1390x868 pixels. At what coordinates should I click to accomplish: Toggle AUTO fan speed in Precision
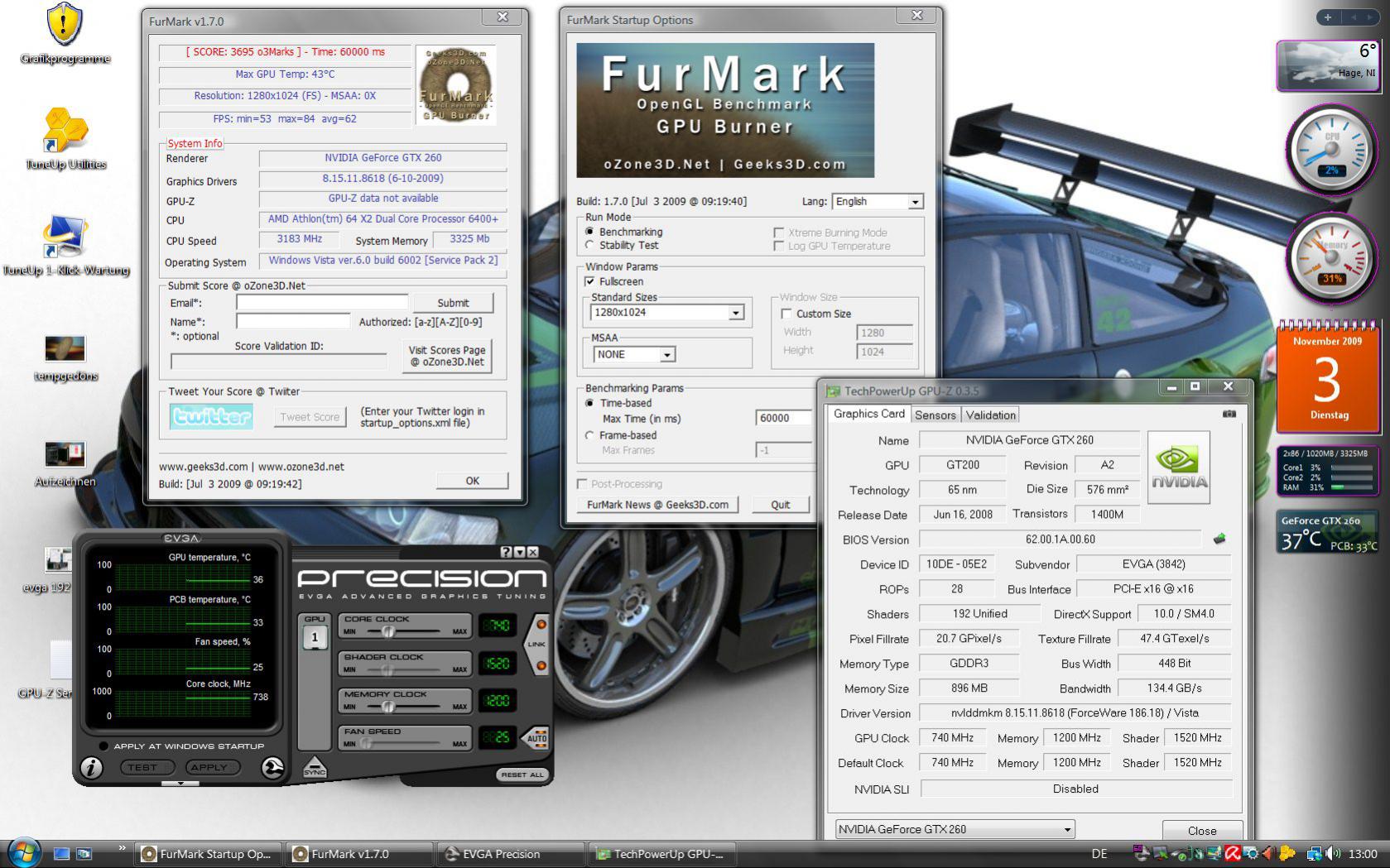pos(536,736)
